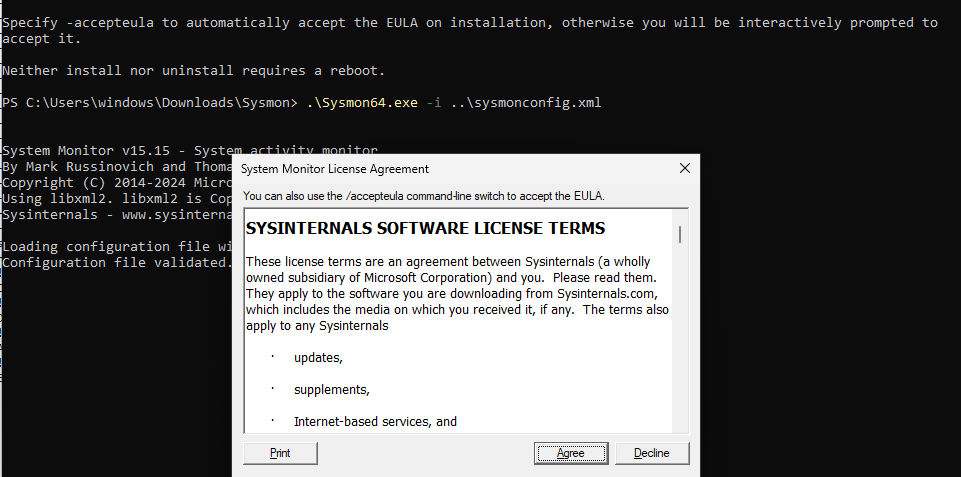Click the '..\sysmonconfig.xml' argument in the terminal

point(526,102)
